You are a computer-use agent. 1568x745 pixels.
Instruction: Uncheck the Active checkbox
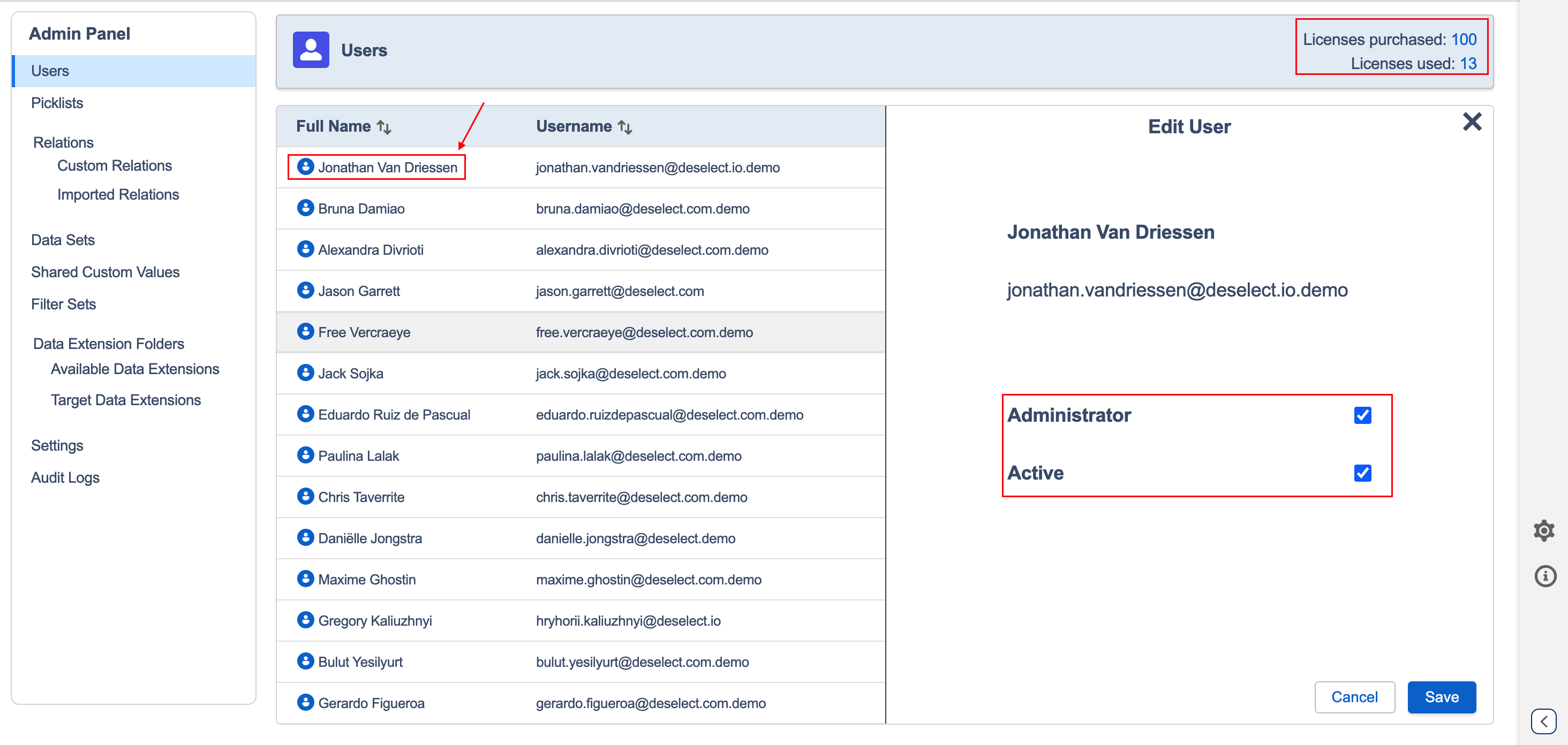click(x=1362, y=473)
